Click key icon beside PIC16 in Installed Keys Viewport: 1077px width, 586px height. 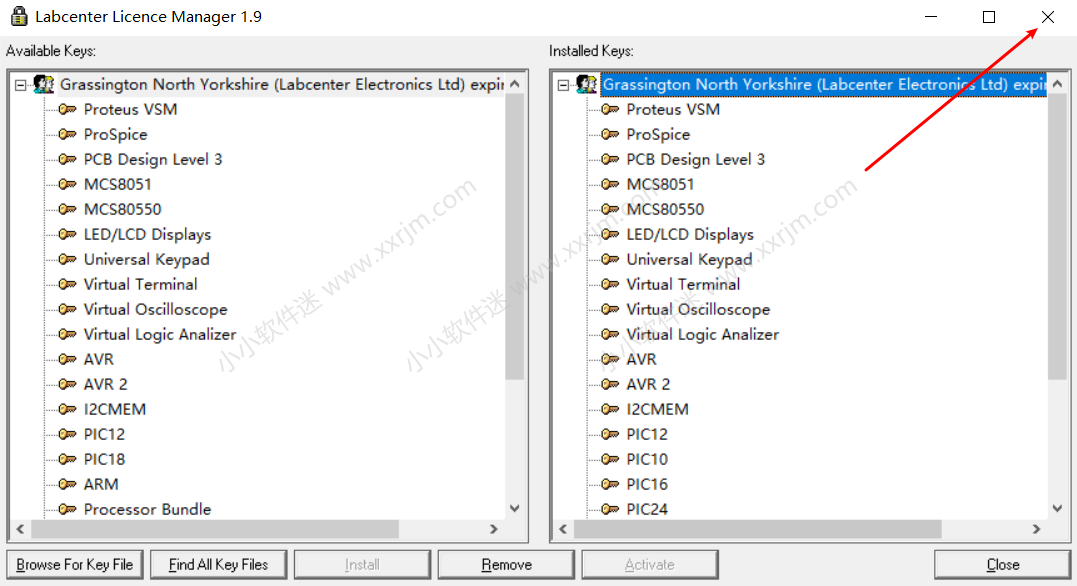[x=610, y=484]
